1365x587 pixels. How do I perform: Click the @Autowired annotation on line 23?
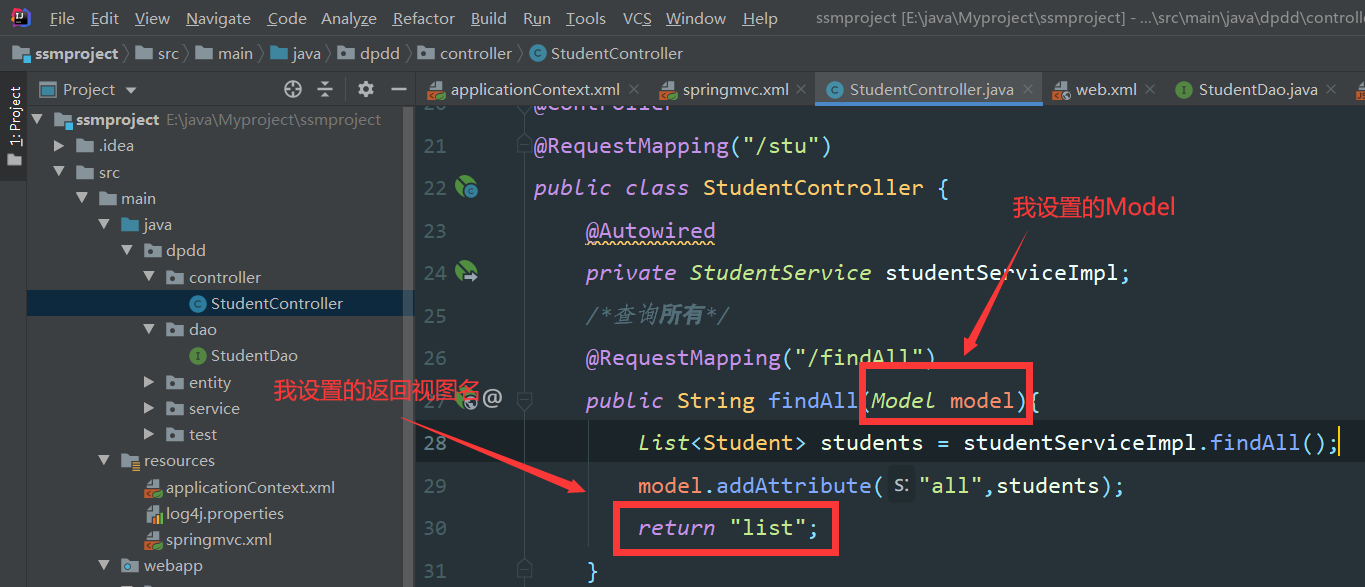(650, 231)
